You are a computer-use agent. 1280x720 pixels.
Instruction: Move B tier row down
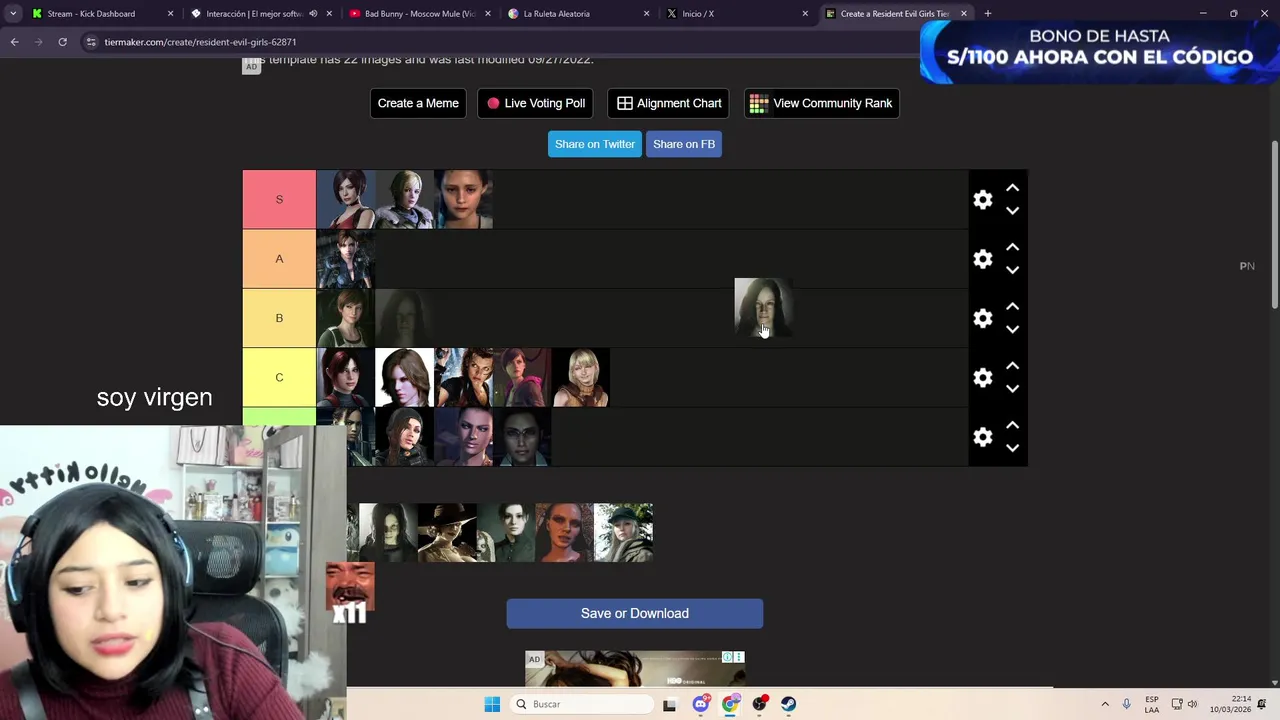point(1012,329)
